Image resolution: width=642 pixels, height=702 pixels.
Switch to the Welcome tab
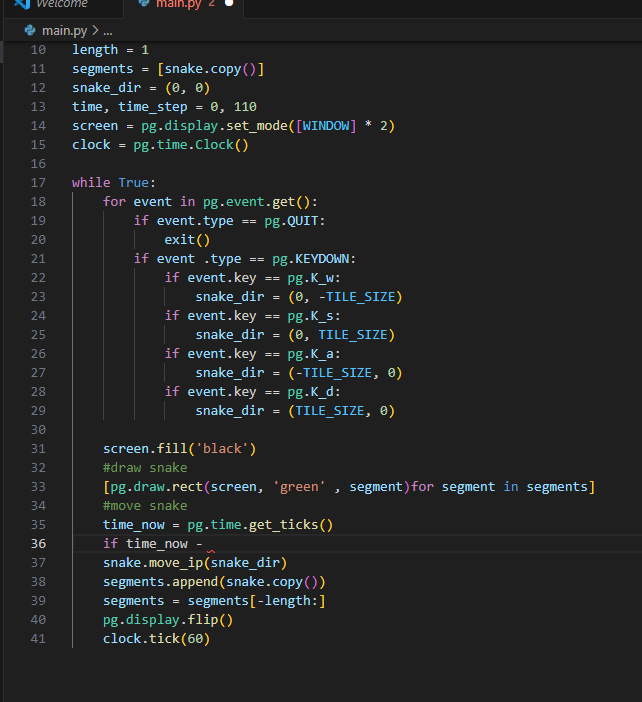(60, 5)
